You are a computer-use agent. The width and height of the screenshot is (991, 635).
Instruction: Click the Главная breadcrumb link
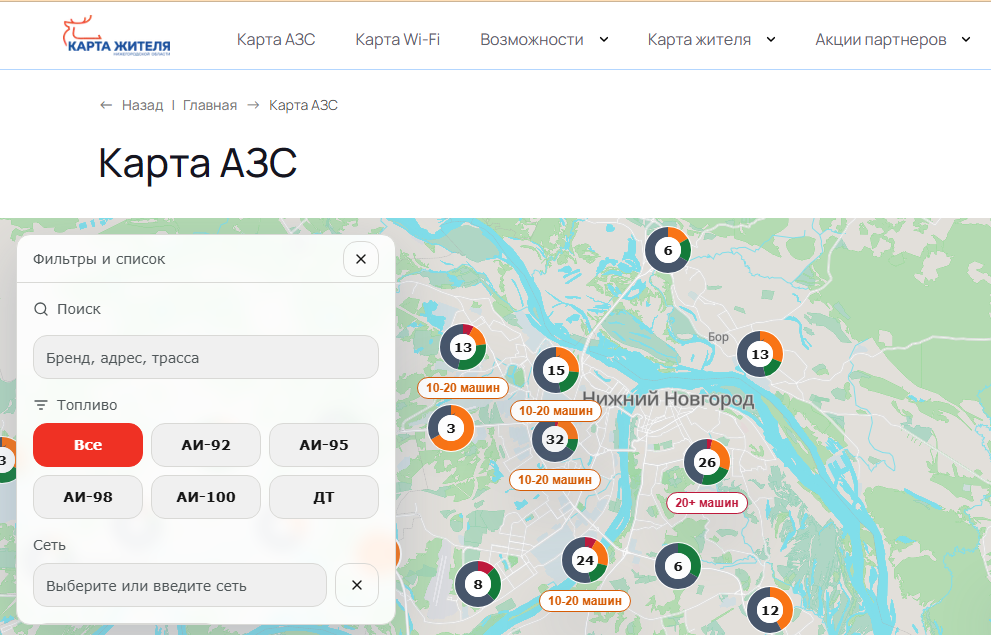210,105
